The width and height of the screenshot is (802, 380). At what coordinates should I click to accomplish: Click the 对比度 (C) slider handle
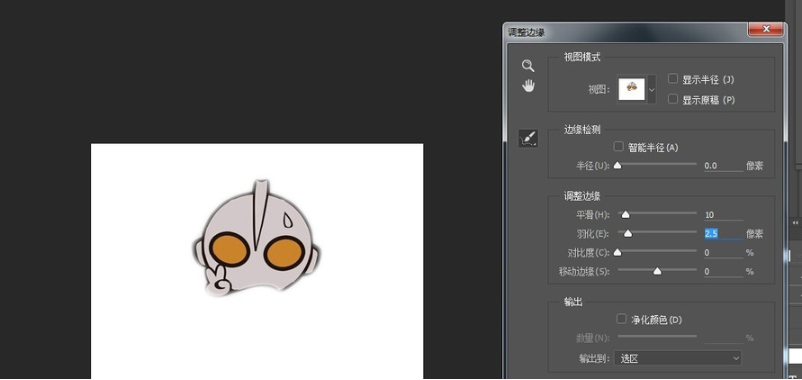pyautogui.click(x=617, y=252)
